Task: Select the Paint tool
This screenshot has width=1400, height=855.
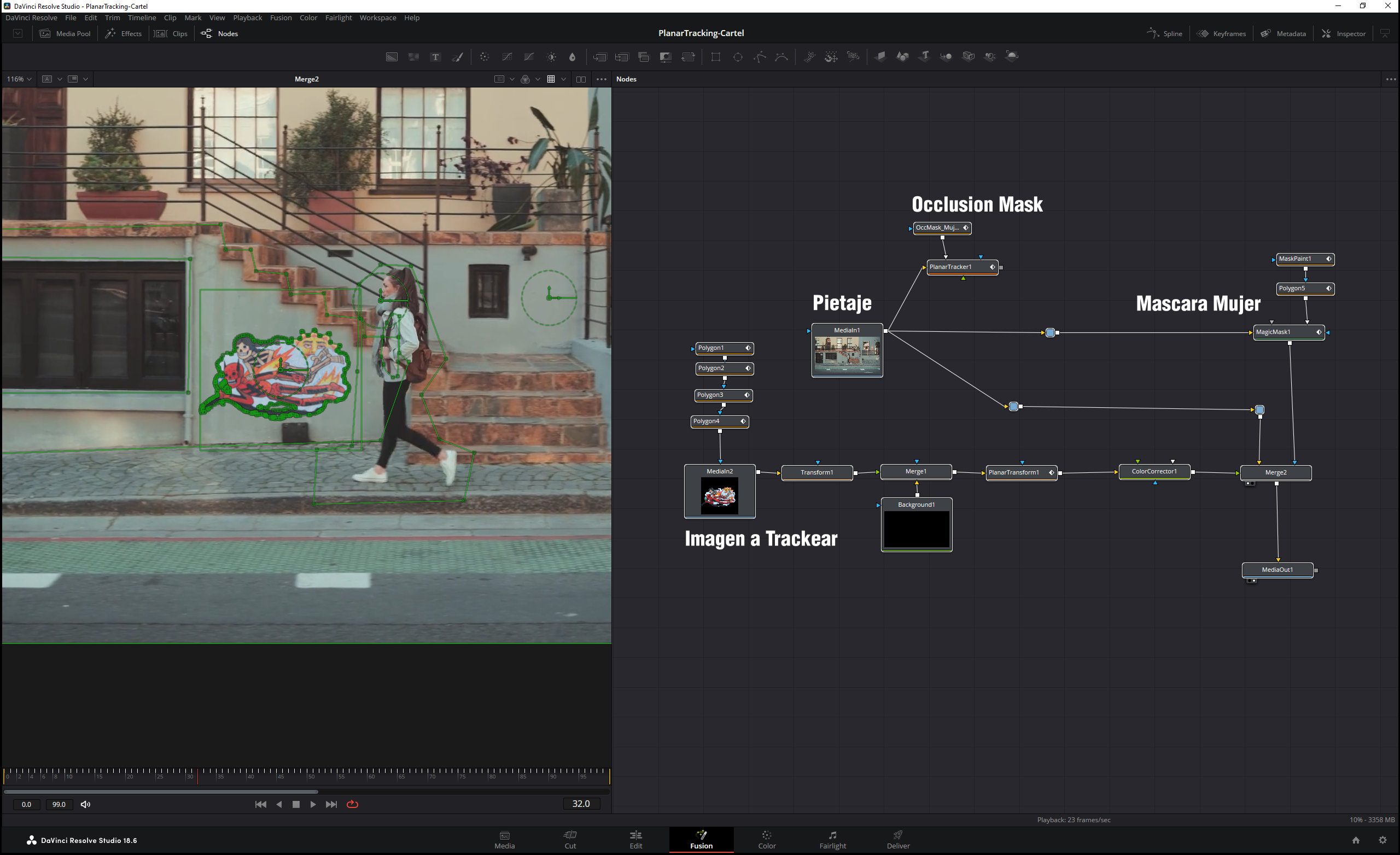Action: [458, 56]
